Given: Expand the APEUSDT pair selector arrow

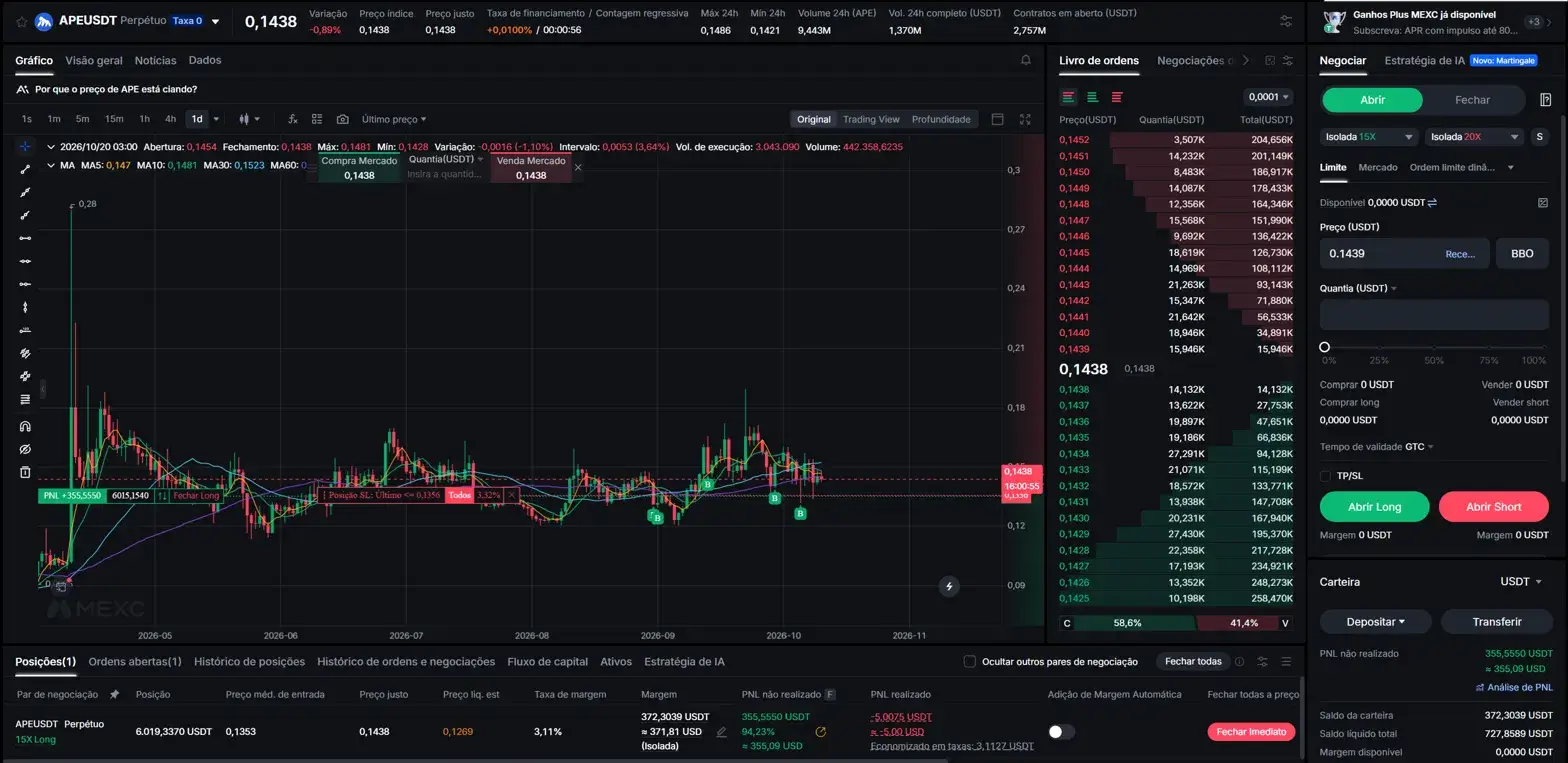Looking at the screenshot, I should [215, 21].
